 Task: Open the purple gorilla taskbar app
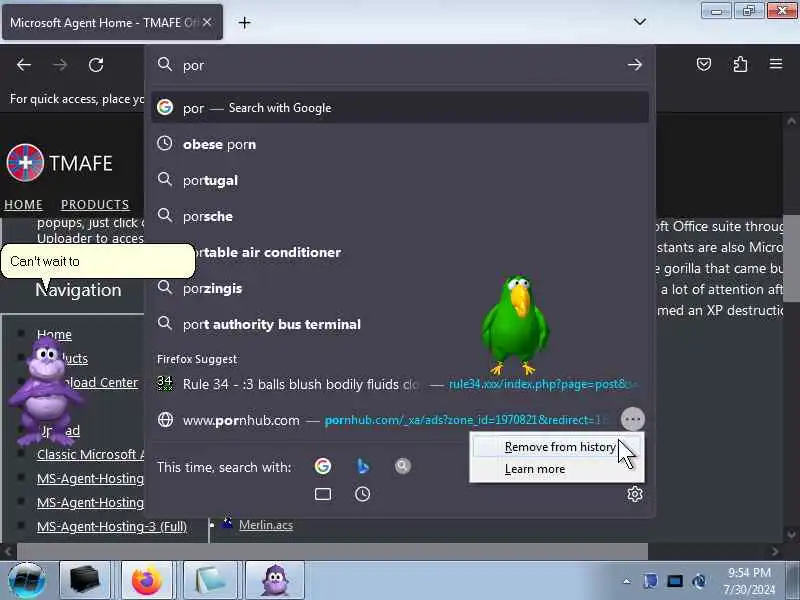(276, 580)
